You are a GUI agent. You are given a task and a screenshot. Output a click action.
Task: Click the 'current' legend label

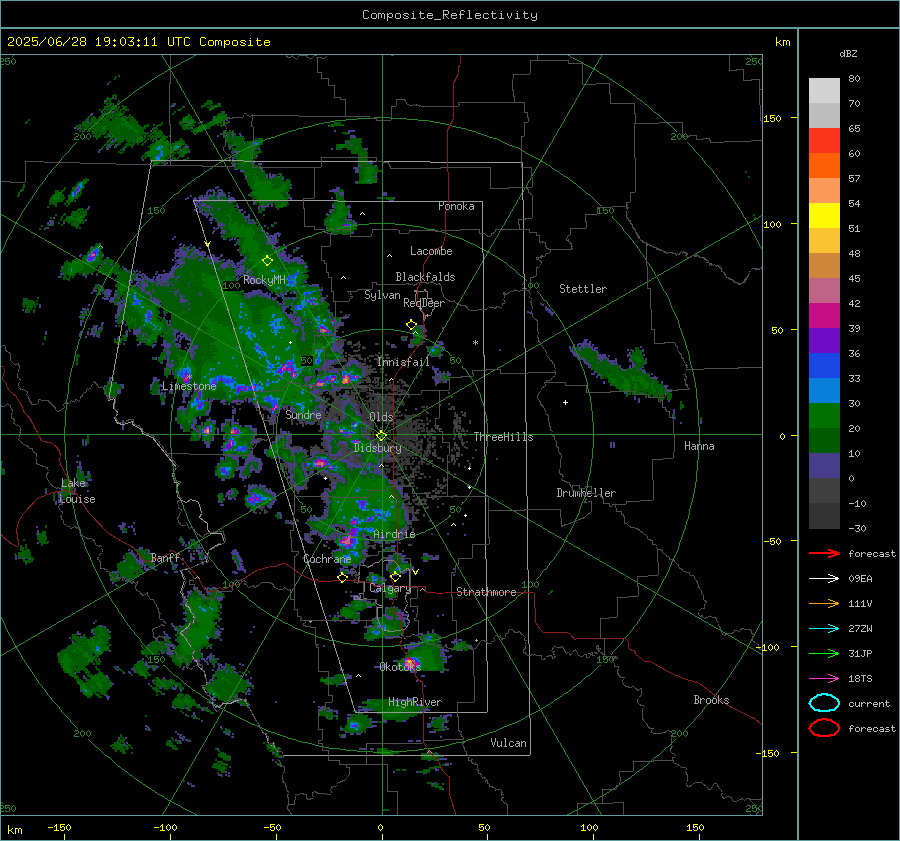869,703
